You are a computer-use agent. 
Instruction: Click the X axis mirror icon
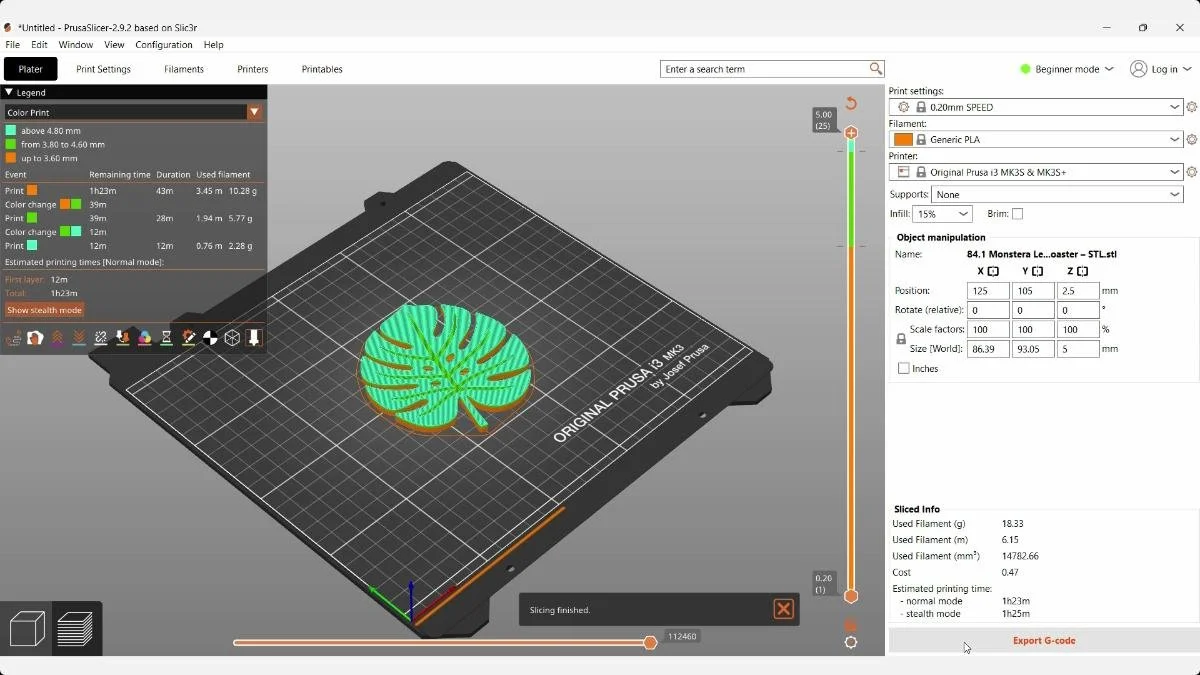[993, 271]
